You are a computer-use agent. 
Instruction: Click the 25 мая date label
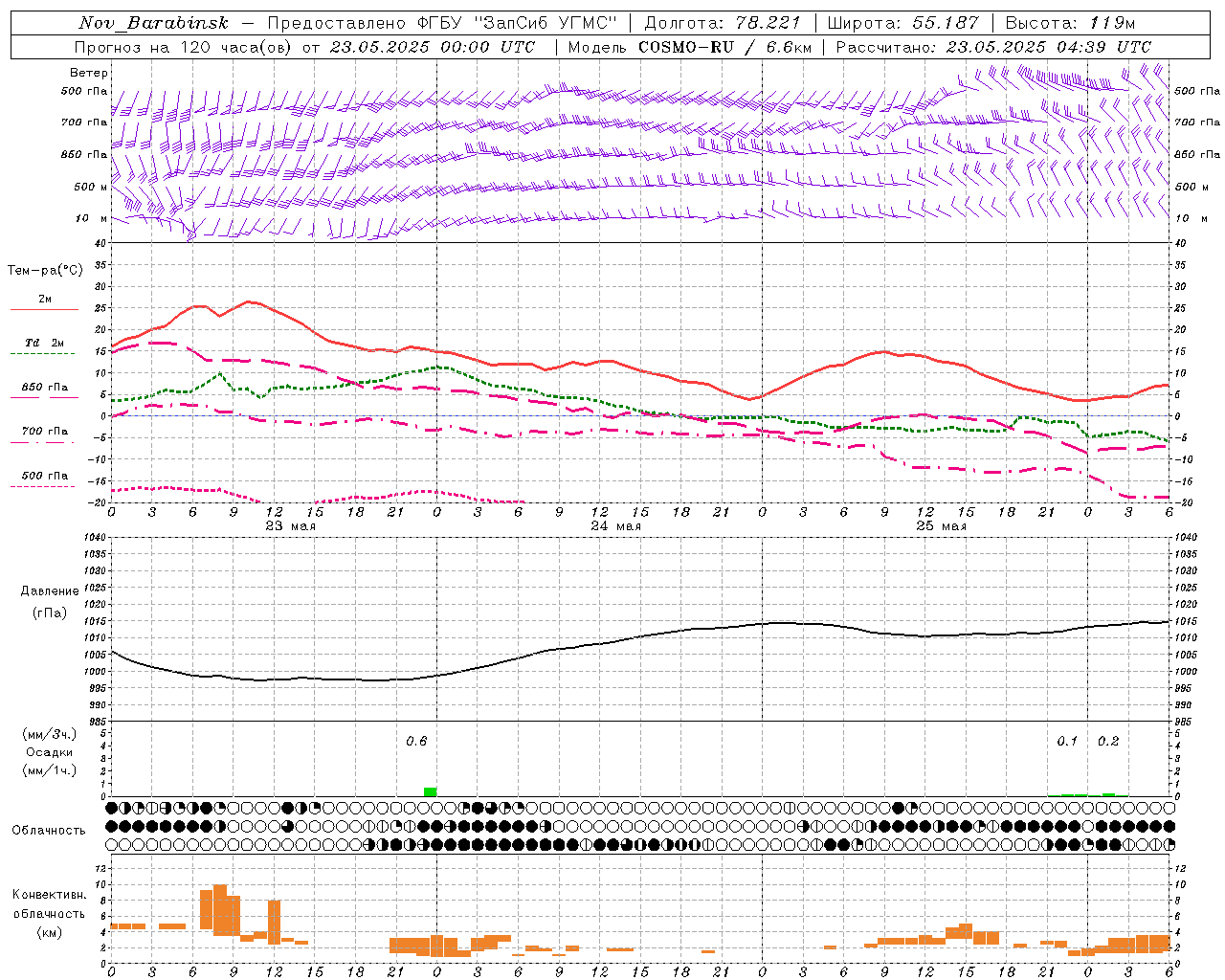click(941, 526)
